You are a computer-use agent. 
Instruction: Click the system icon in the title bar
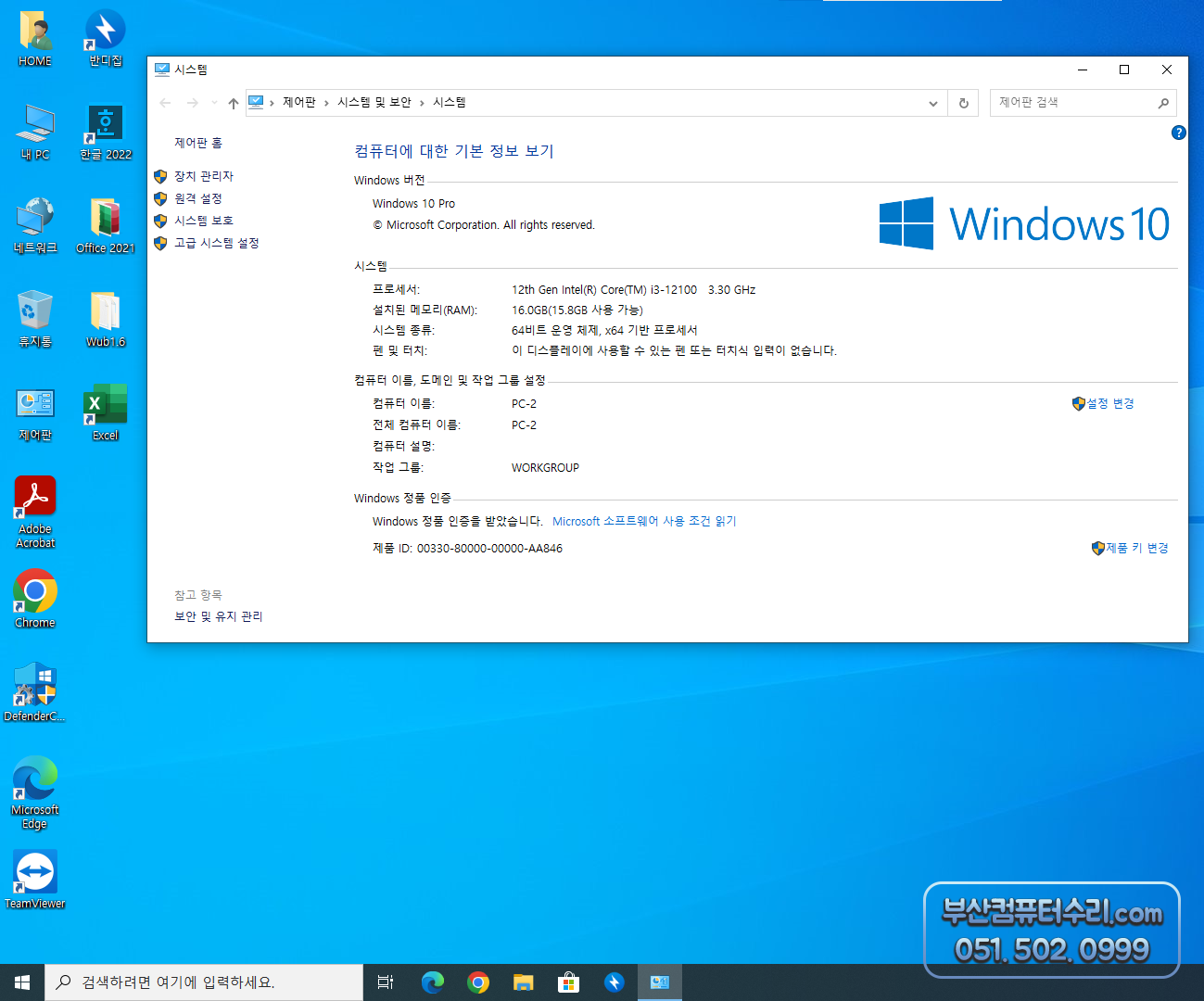click(x=162, y=70)
